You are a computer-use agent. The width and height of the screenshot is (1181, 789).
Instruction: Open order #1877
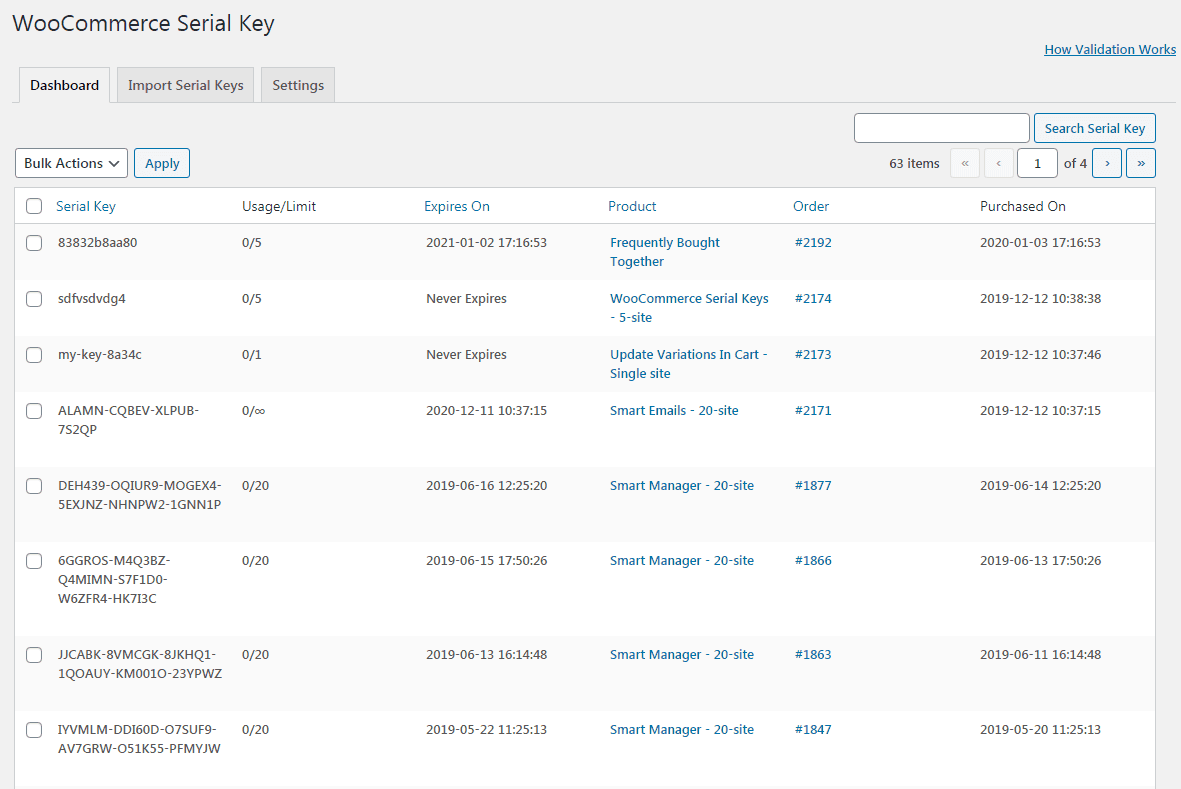point(813,486)
